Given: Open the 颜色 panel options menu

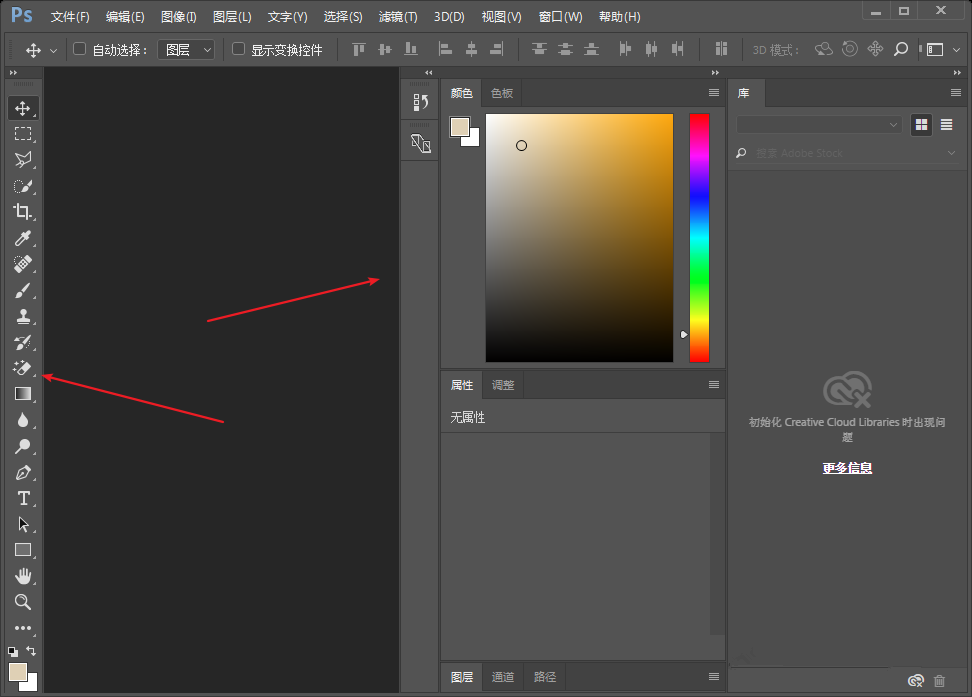Looking at the screenshot, I should click(714, 93).
